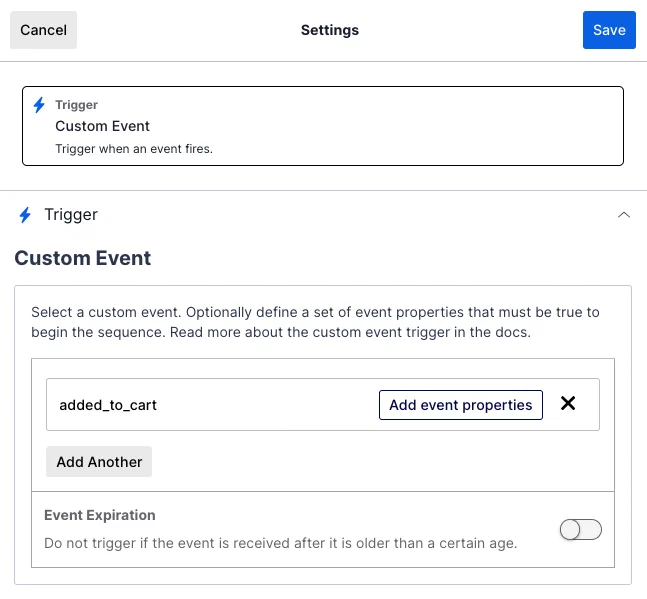Viewport: 647px width, 599px height.
Task: Click the "Trigger when an event fires." text
Action: point(134,149)
